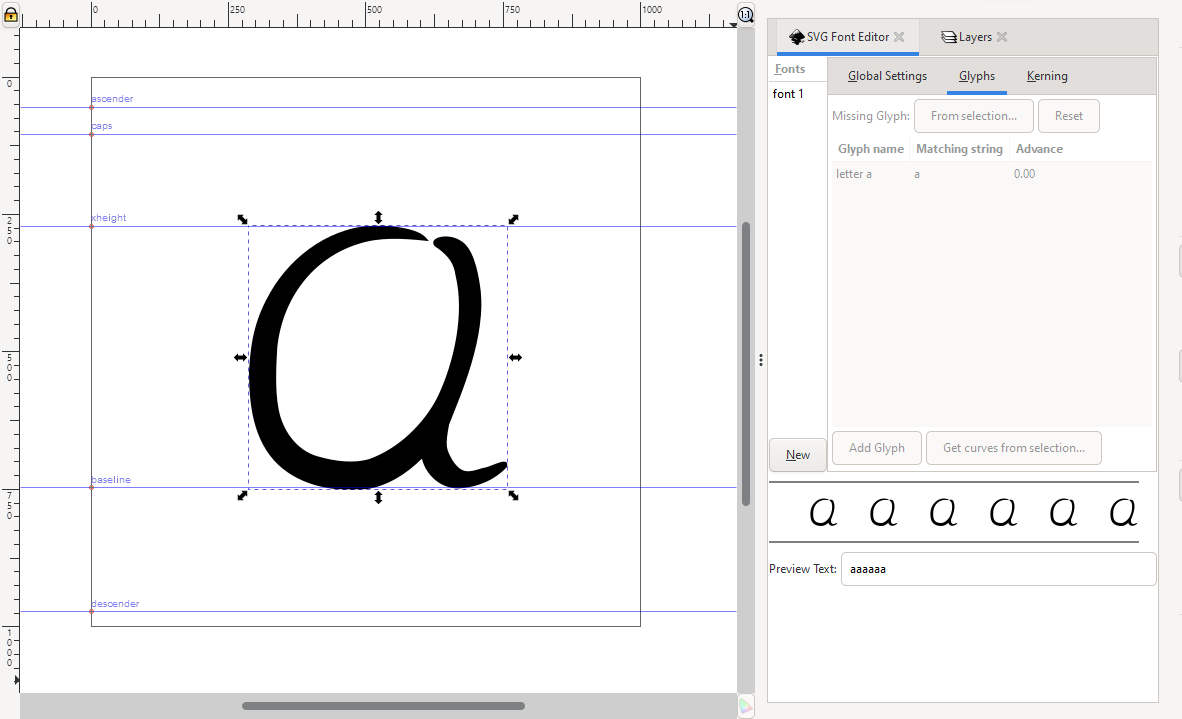The image size is (1182, 719).
Task: Click the Reset button
Action: tap(1068, 116)
